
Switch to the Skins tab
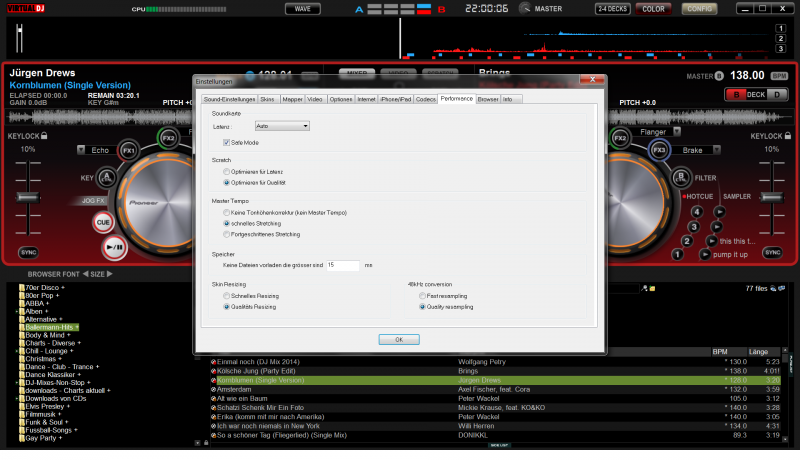(x=268, y=99)
